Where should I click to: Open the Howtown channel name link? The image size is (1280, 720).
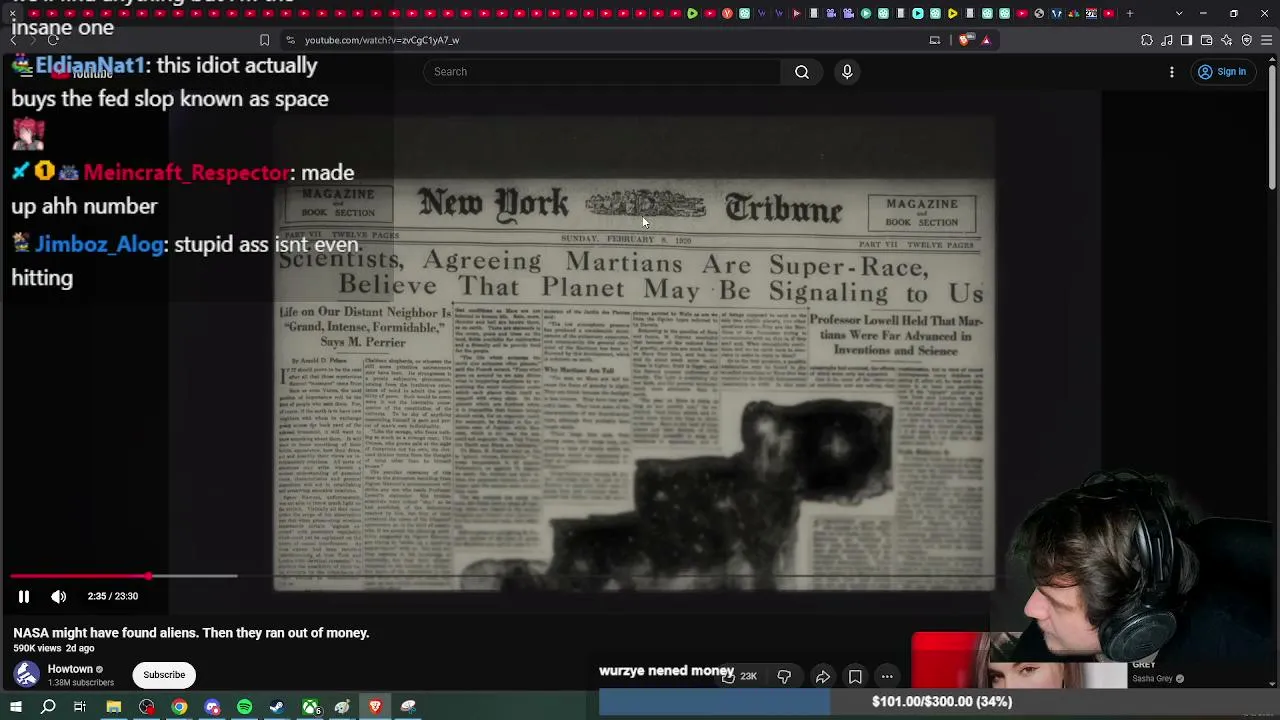click(70, 669)
